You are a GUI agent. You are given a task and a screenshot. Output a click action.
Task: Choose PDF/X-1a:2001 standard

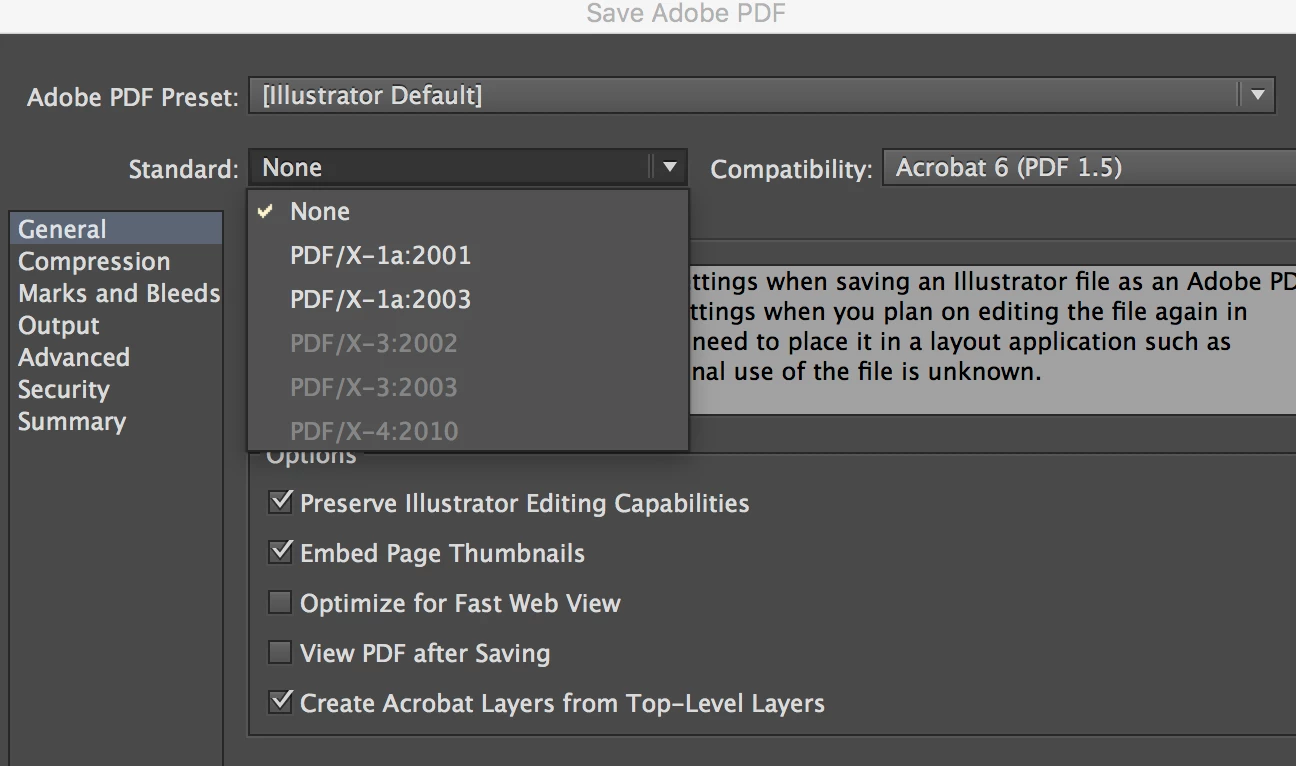(468, 256)
